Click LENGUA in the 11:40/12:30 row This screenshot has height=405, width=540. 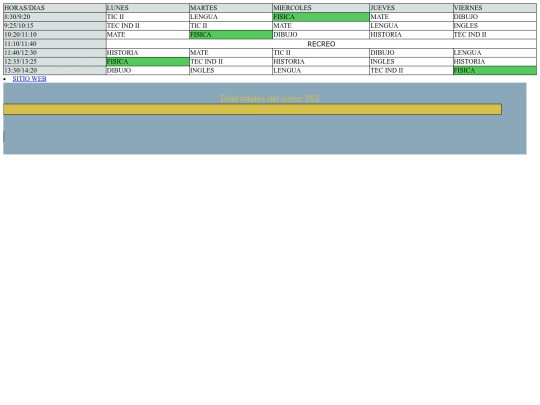[495, 53]
